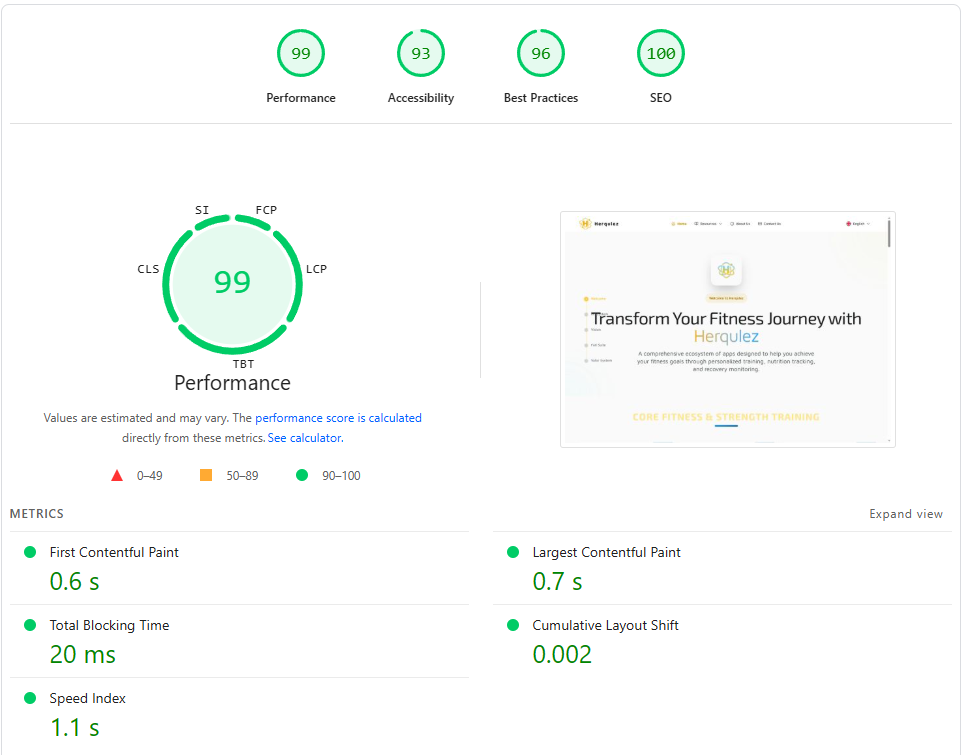Image resolution: width=963 pixels, height=755 pixels.
Task: Click the Accessibility score gauge showing 93
Action: point(421,54)
